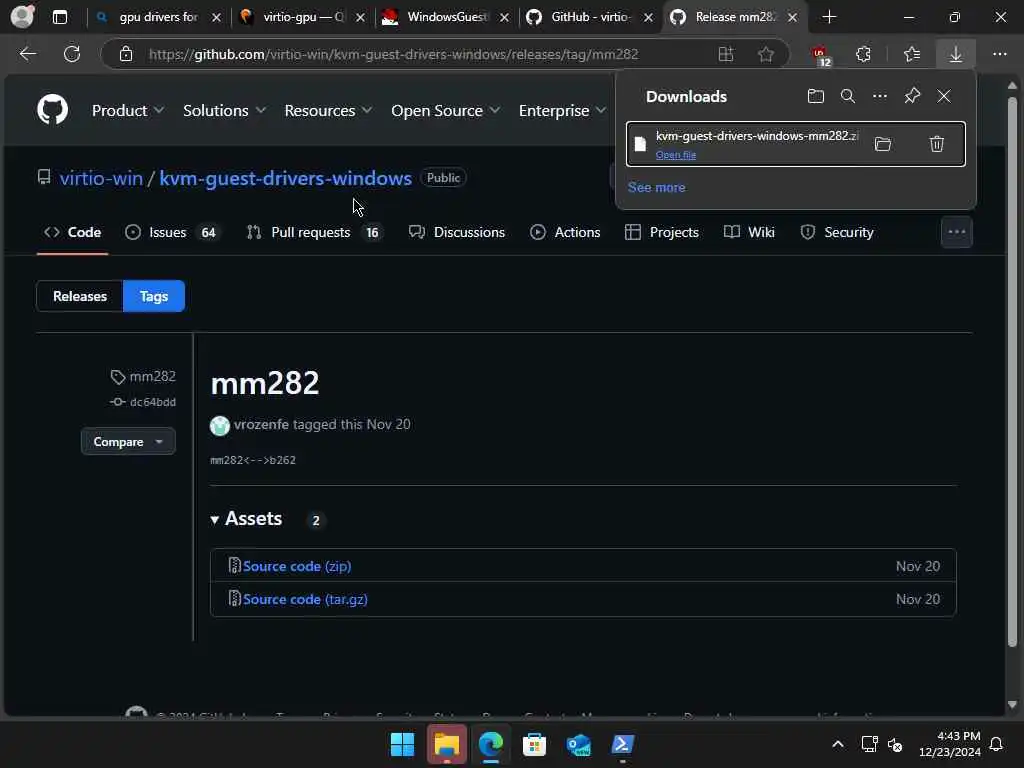Open the Security tab

(x=837, y=232)
